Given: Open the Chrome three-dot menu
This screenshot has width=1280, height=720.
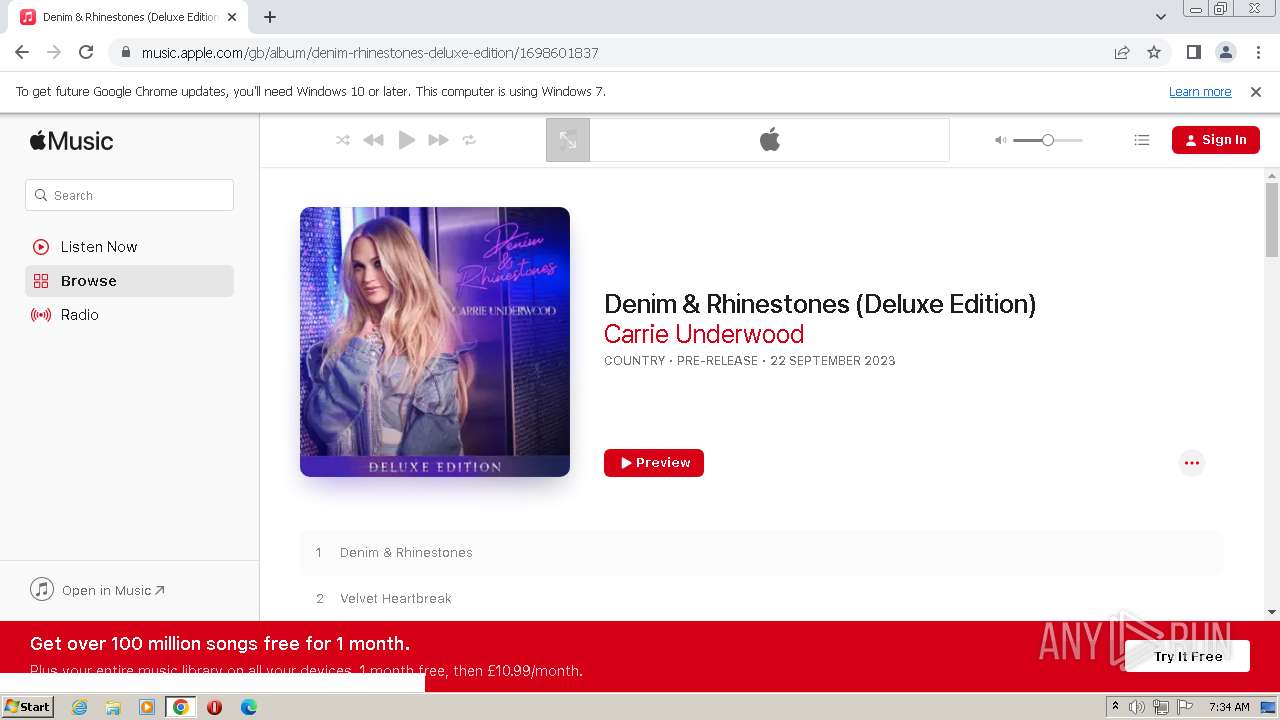Looking at the screenshot, I should [x=1257, y=52].
